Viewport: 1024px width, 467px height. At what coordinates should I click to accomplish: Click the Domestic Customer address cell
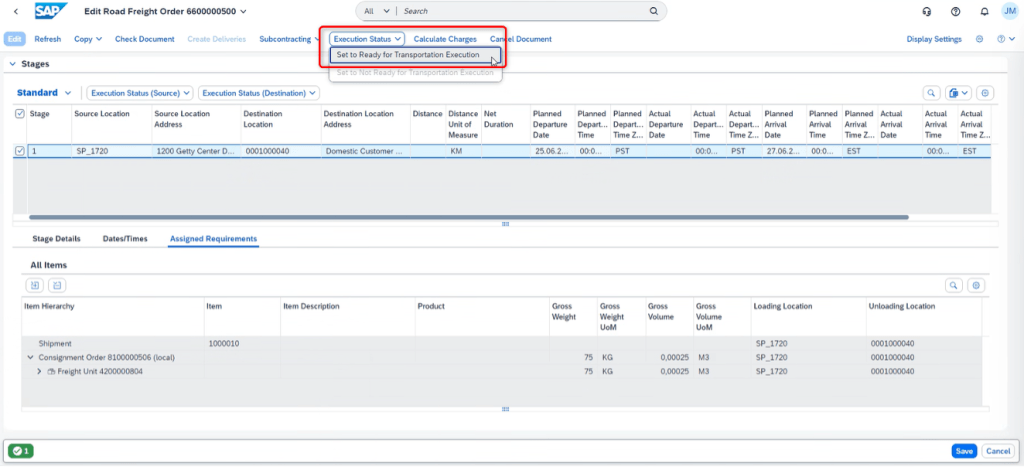coord(366,151)
